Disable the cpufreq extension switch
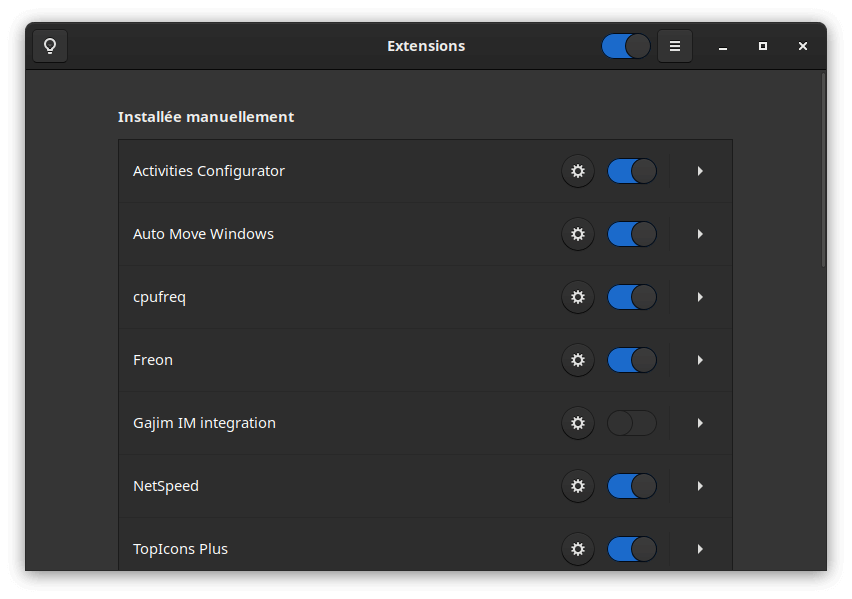This screenshot has width=852, height=599. click(x=632, y=297)
